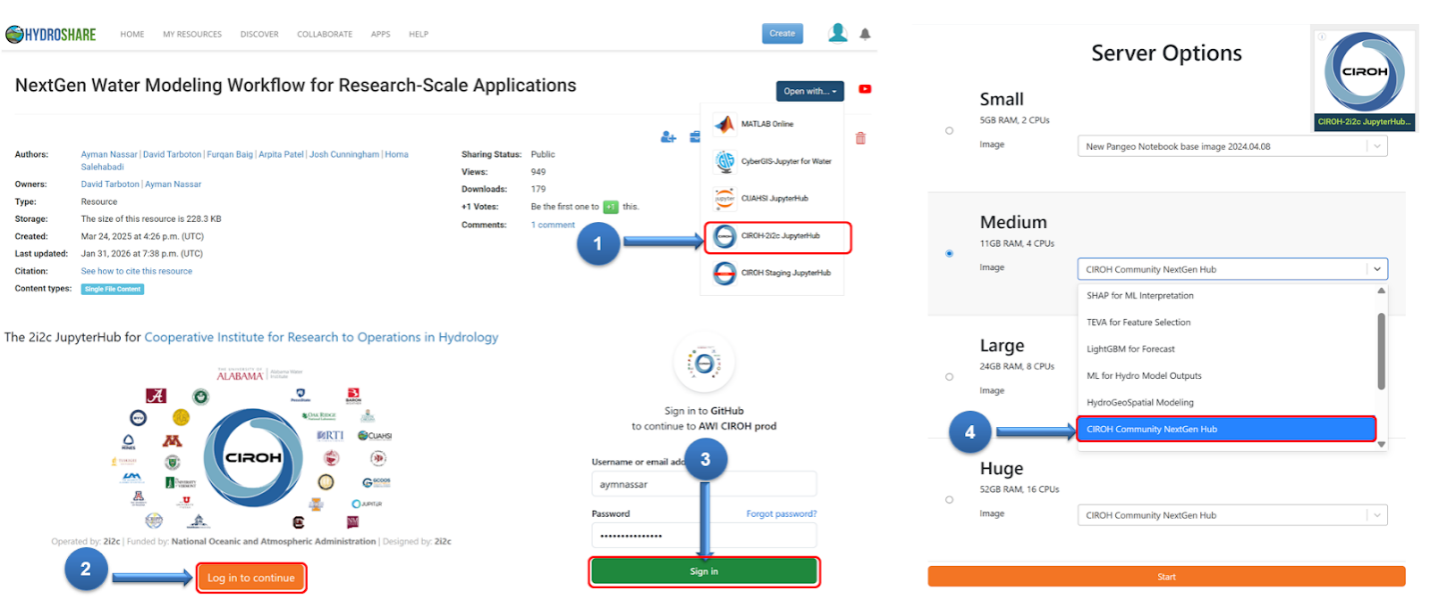This screenshot has height=611, width=1430.
Task: Select MATLAB Online app icon
Action: [724, 124]
